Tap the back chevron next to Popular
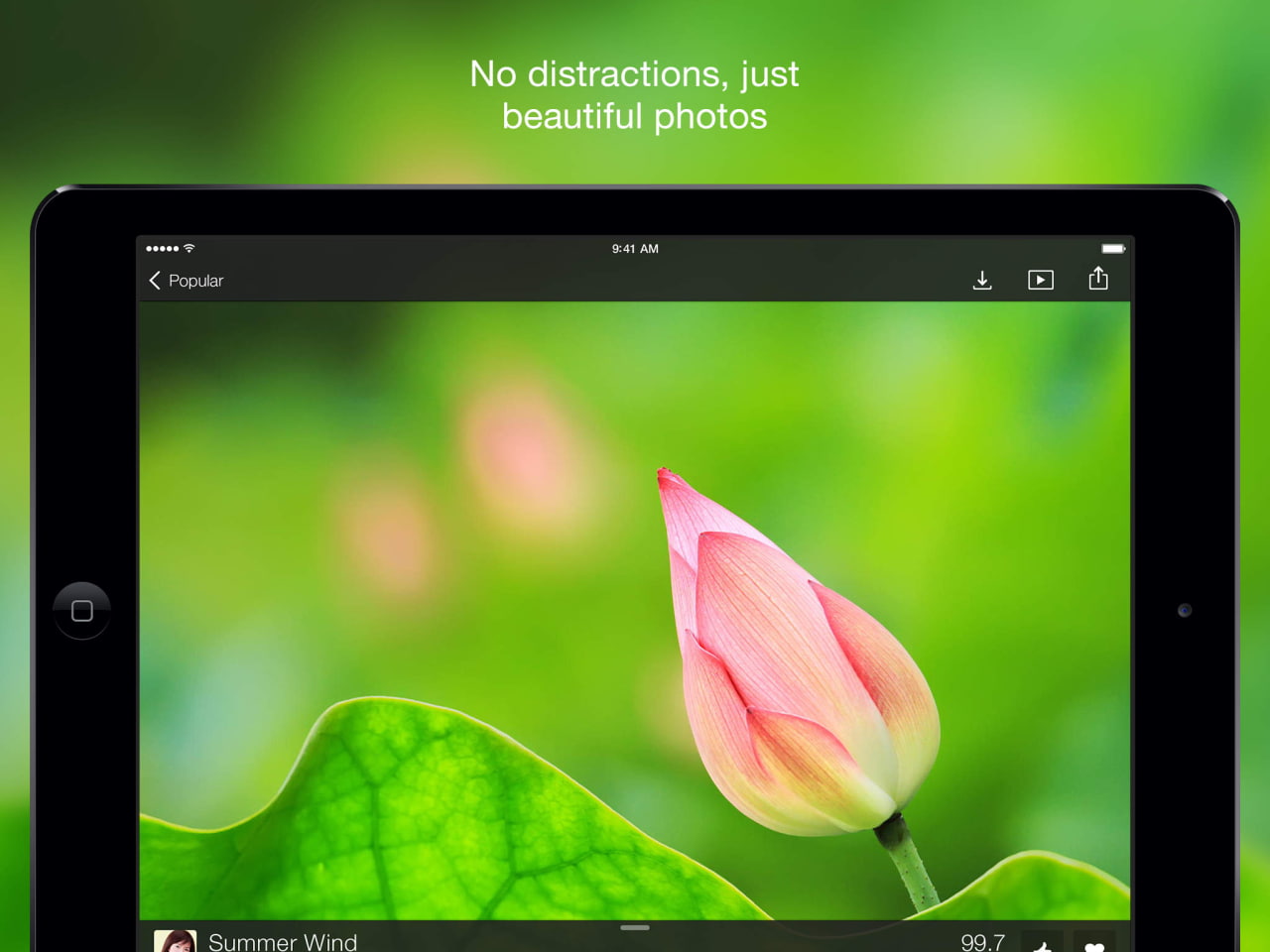Viewport: 1270px width, 952px height. tap(155, 281)
